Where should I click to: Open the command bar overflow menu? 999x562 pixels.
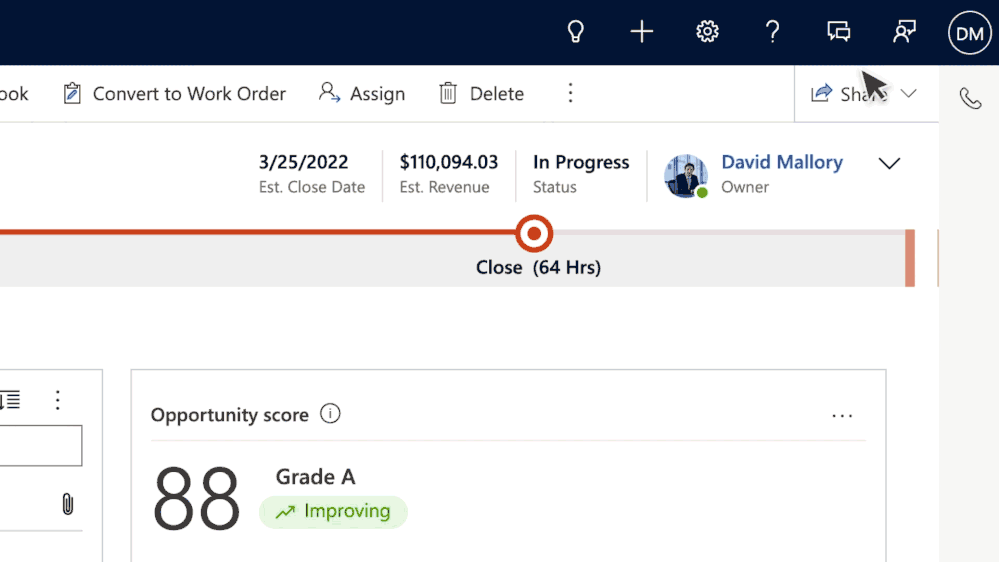[x=570, y=93]
